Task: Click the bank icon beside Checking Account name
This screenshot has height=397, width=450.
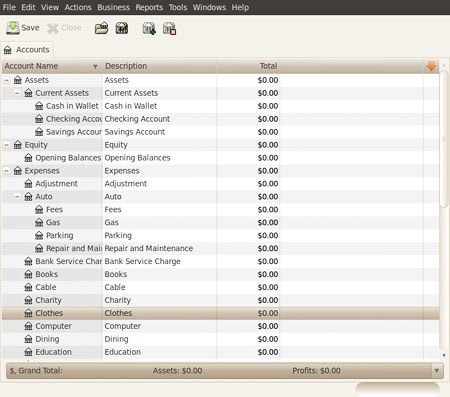Action: 39,119
